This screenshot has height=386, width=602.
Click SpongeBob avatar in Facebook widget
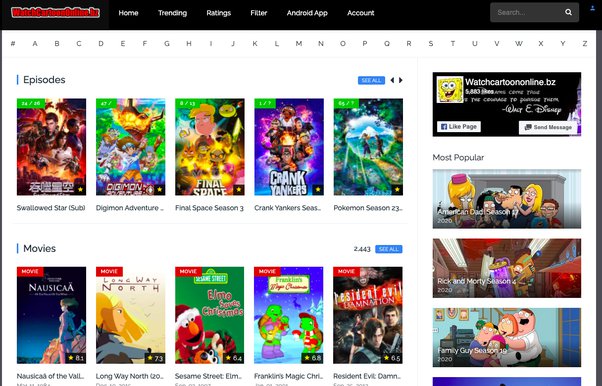coord(450,89)
